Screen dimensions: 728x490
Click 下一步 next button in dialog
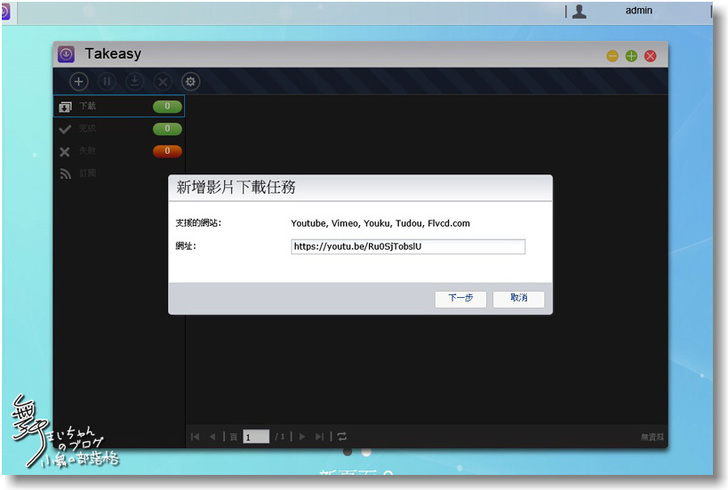click(461, 299)
